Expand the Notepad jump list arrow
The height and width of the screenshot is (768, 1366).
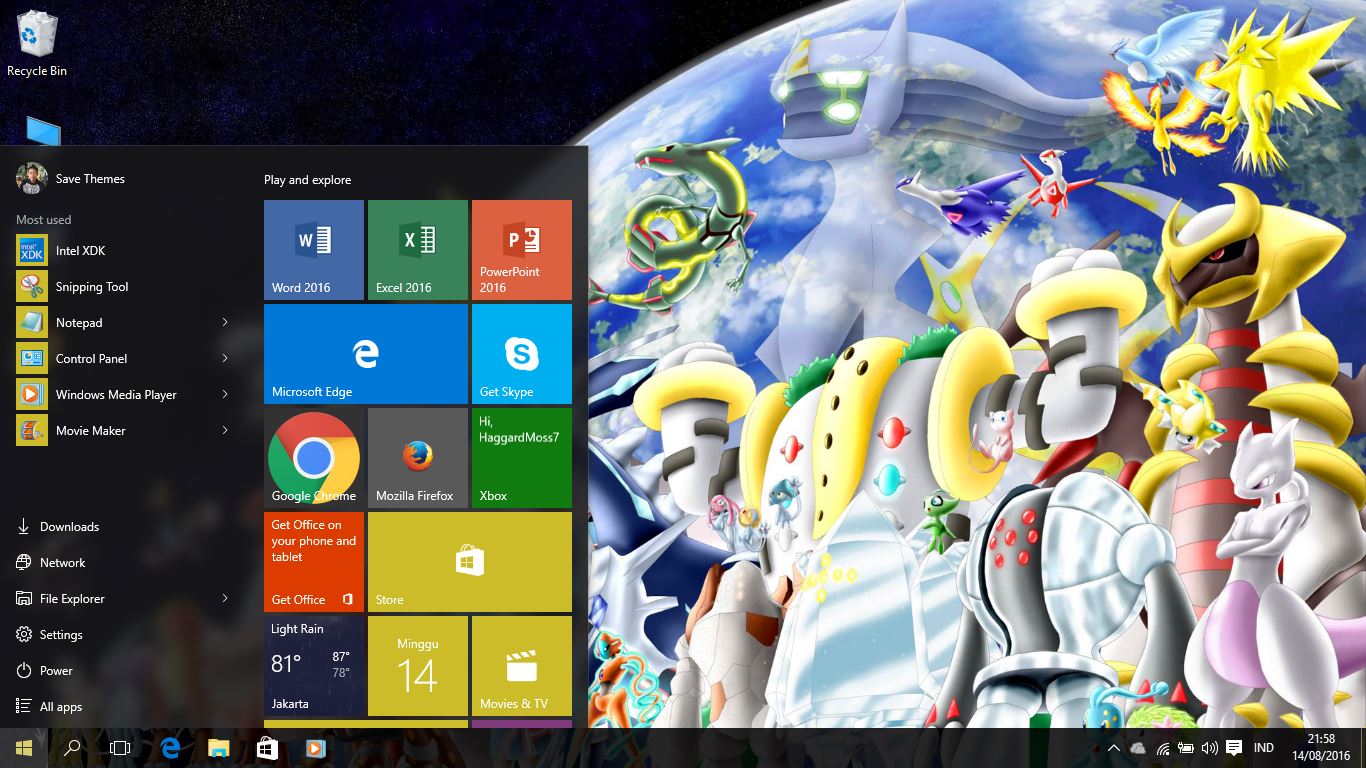pos(225,322)
